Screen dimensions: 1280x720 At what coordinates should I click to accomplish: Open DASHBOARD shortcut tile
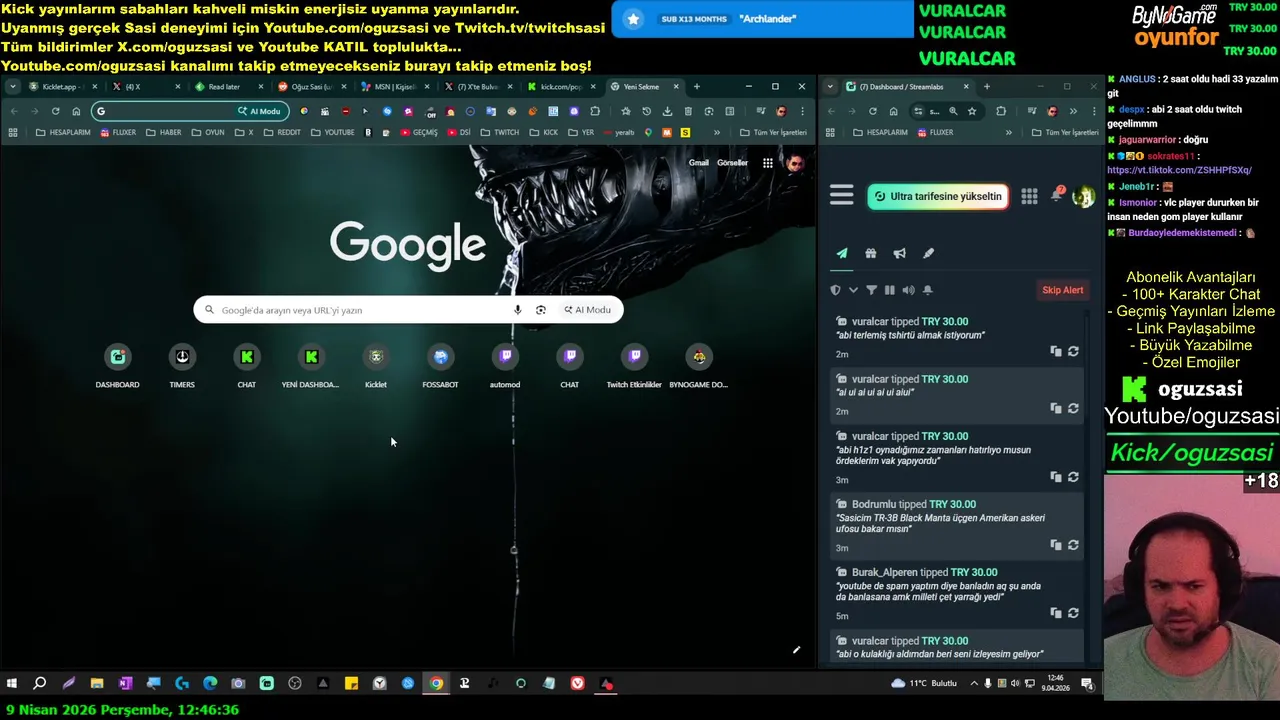(x=117, y=366)
